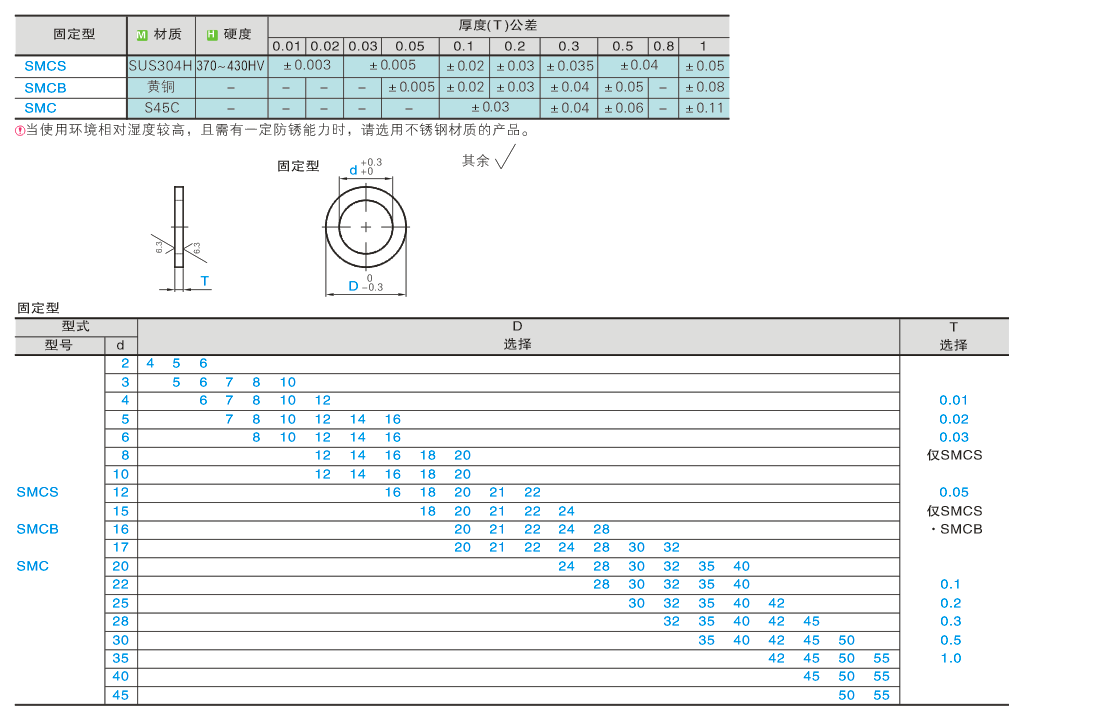
Task: Select d value 45 in the d column
Action: click(121, 695)
